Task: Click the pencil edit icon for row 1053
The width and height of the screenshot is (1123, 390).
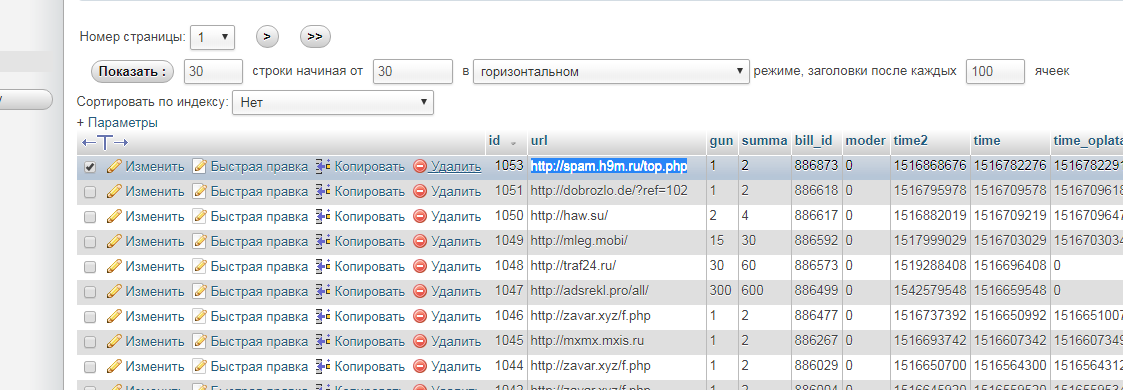Action: 114,167
